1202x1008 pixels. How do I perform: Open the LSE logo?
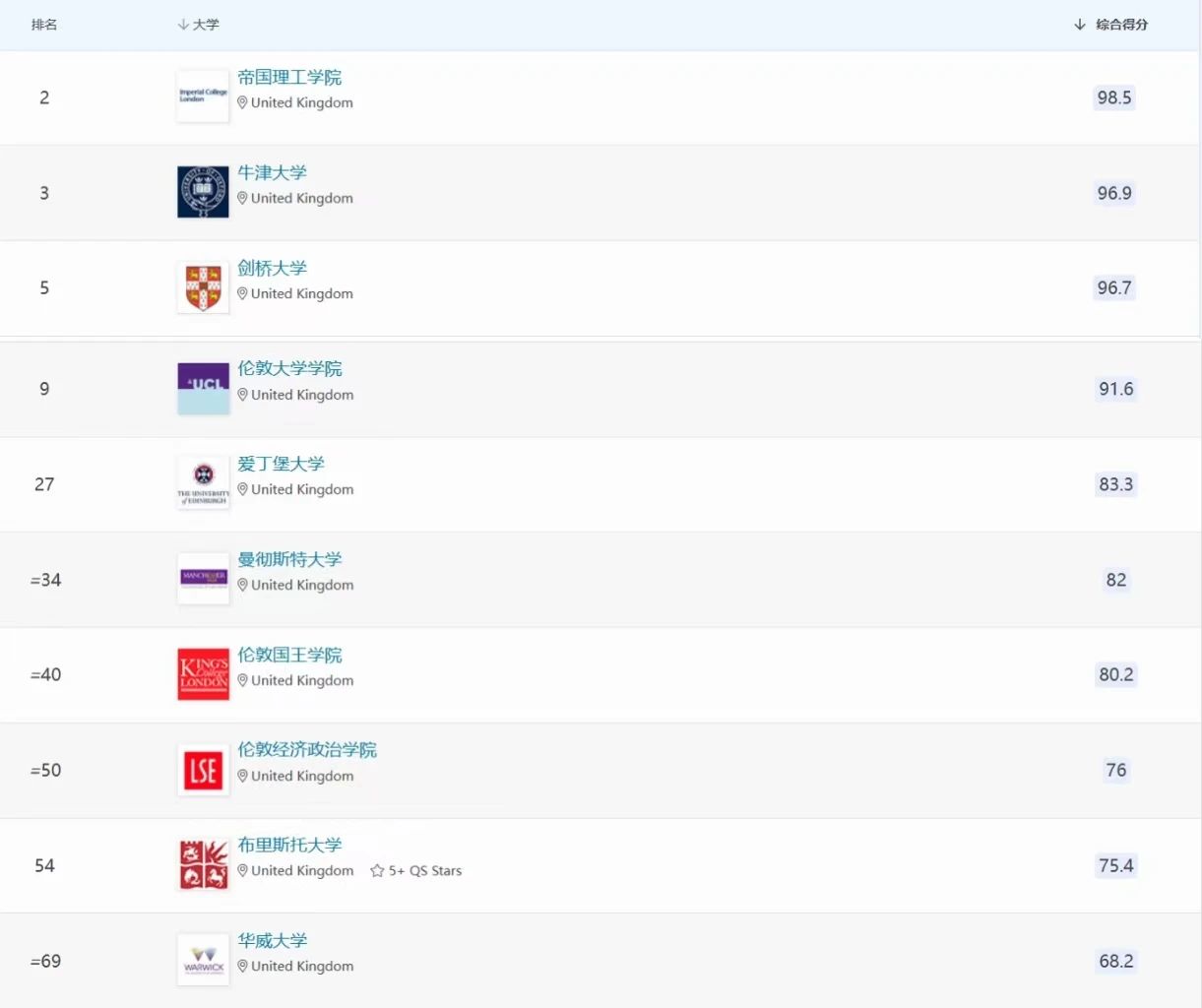[x=203, y=770]
